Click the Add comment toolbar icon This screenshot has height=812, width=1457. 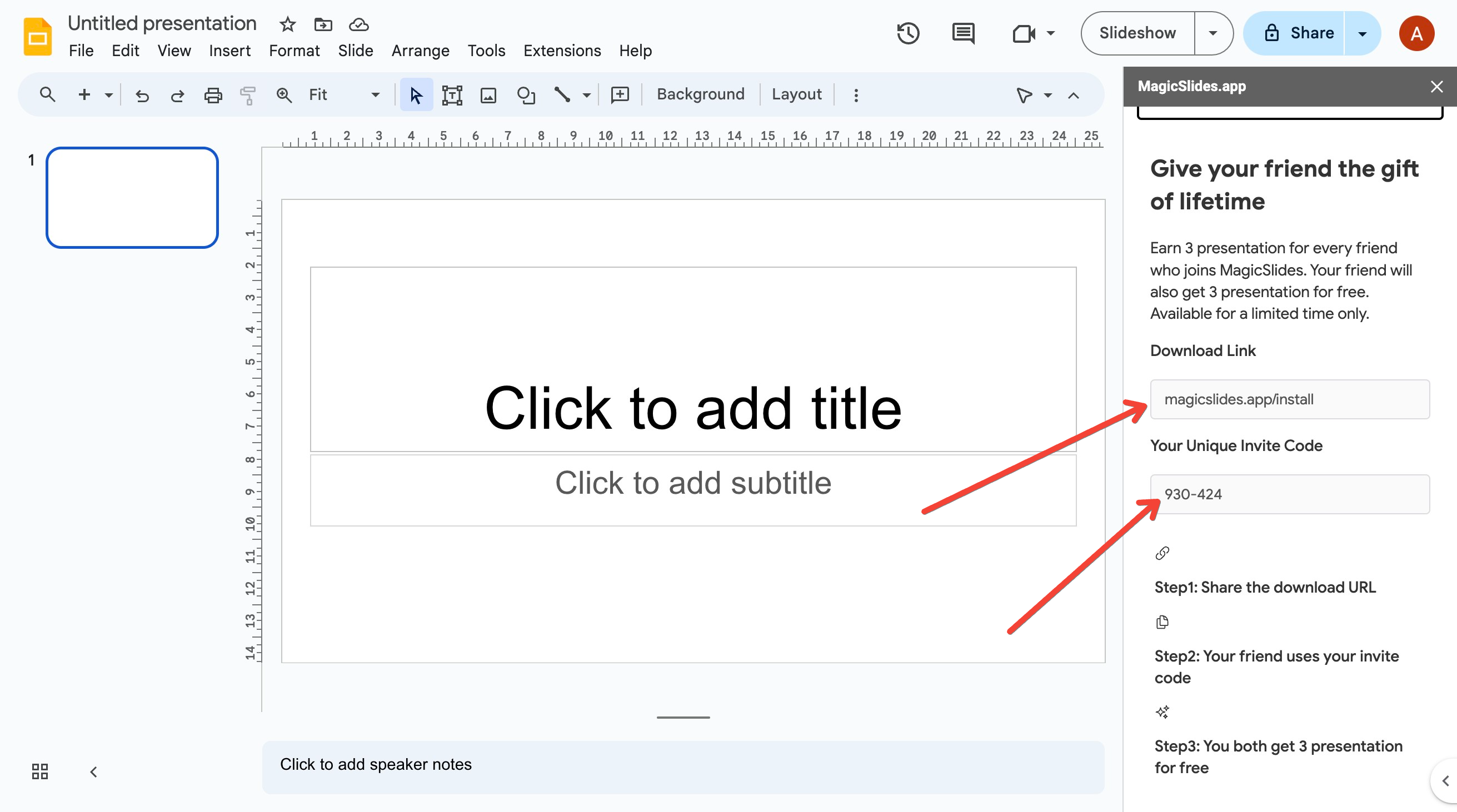point(620,95)
